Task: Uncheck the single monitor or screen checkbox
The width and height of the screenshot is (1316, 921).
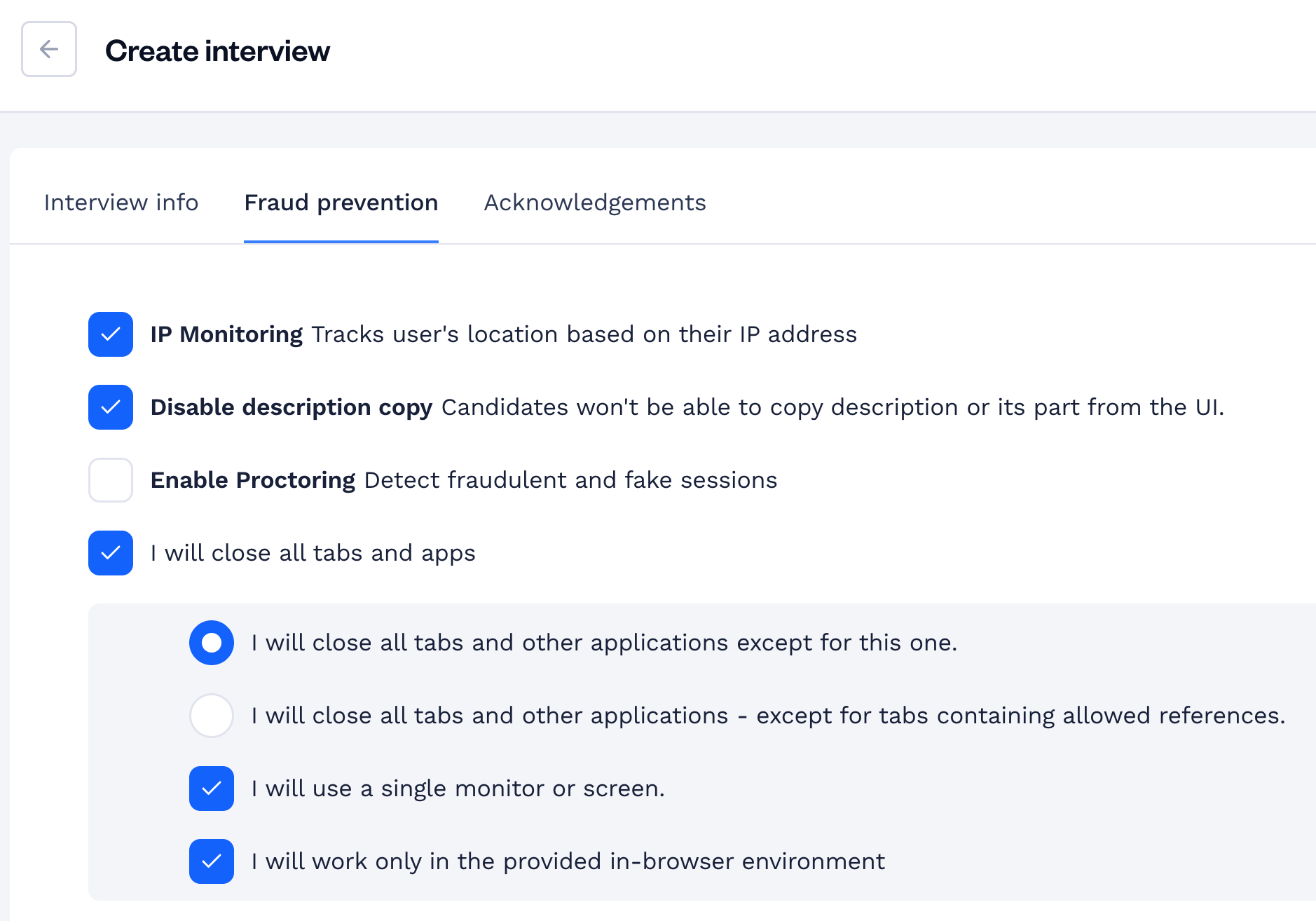Action: 212,789
